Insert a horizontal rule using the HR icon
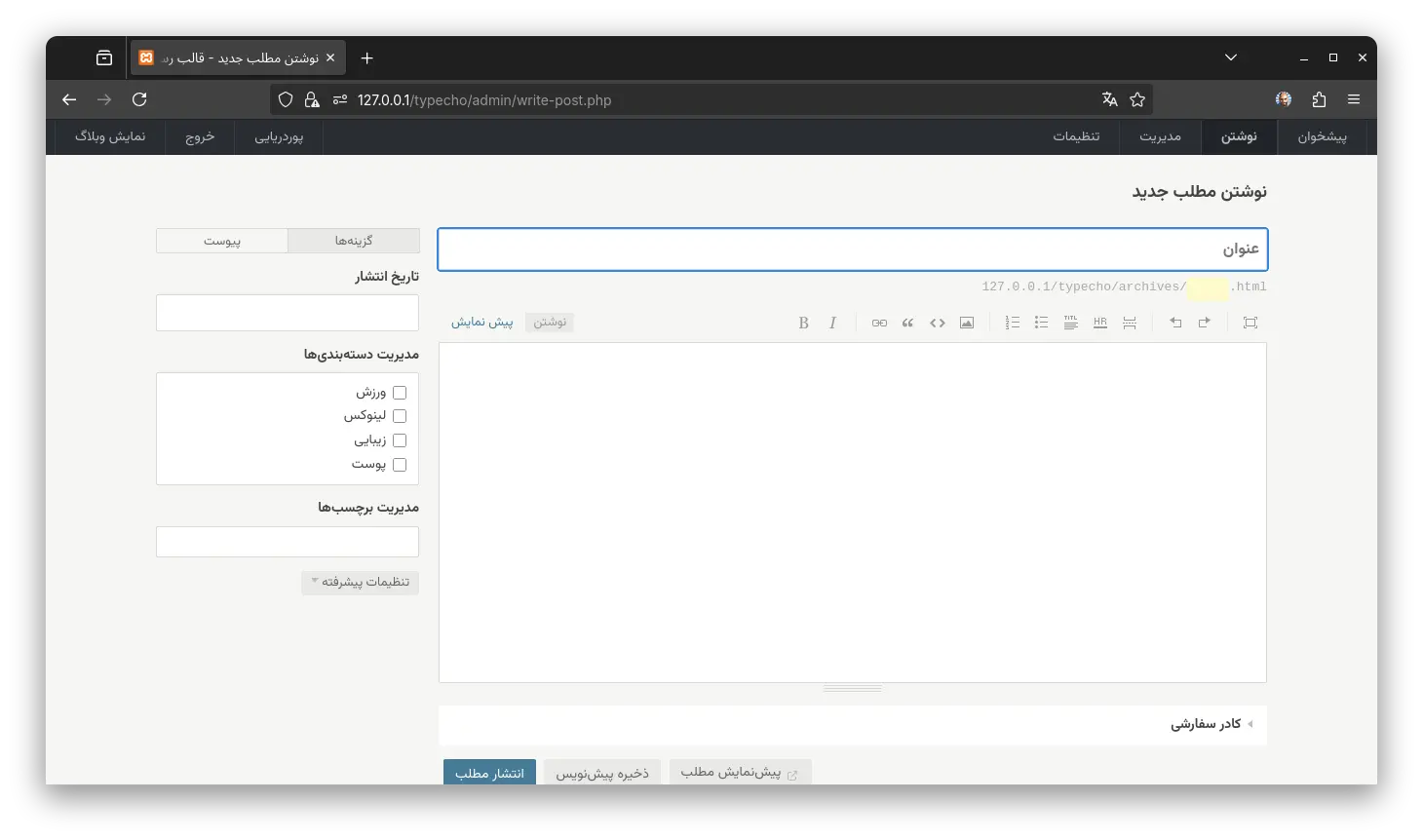The image size is (1423, 840). pos(1099,323)
